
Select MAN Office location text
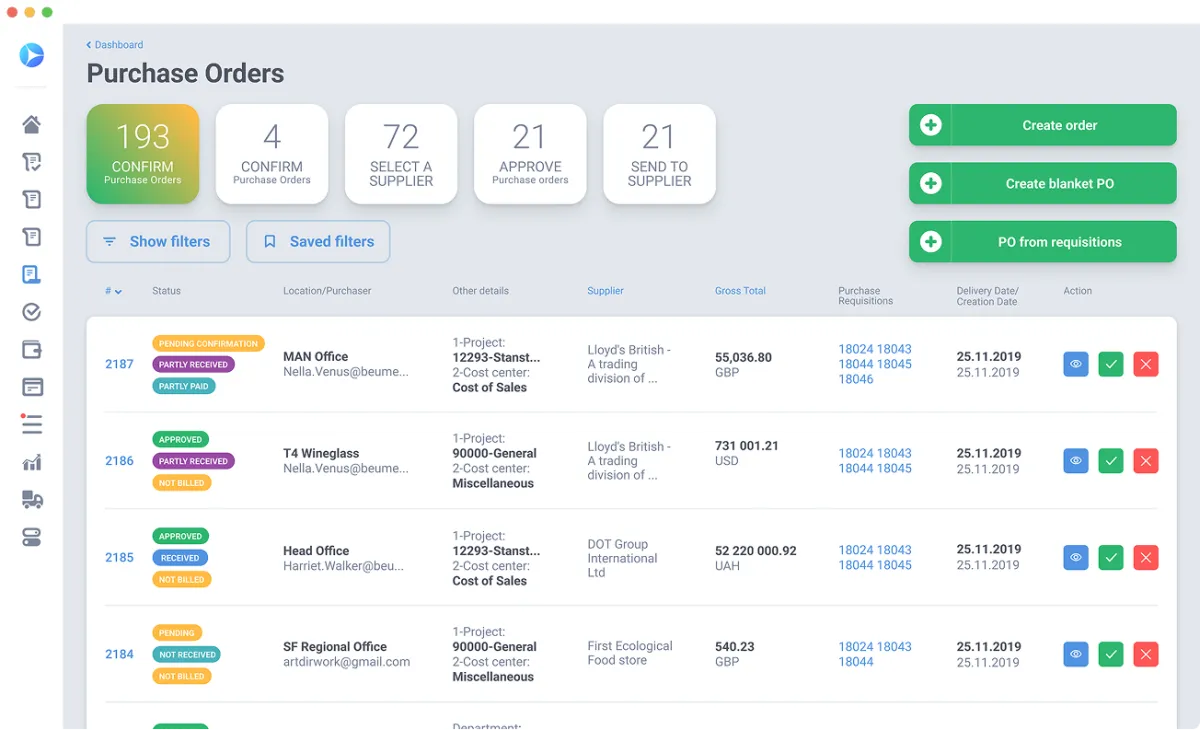click(x=316, y=357)
